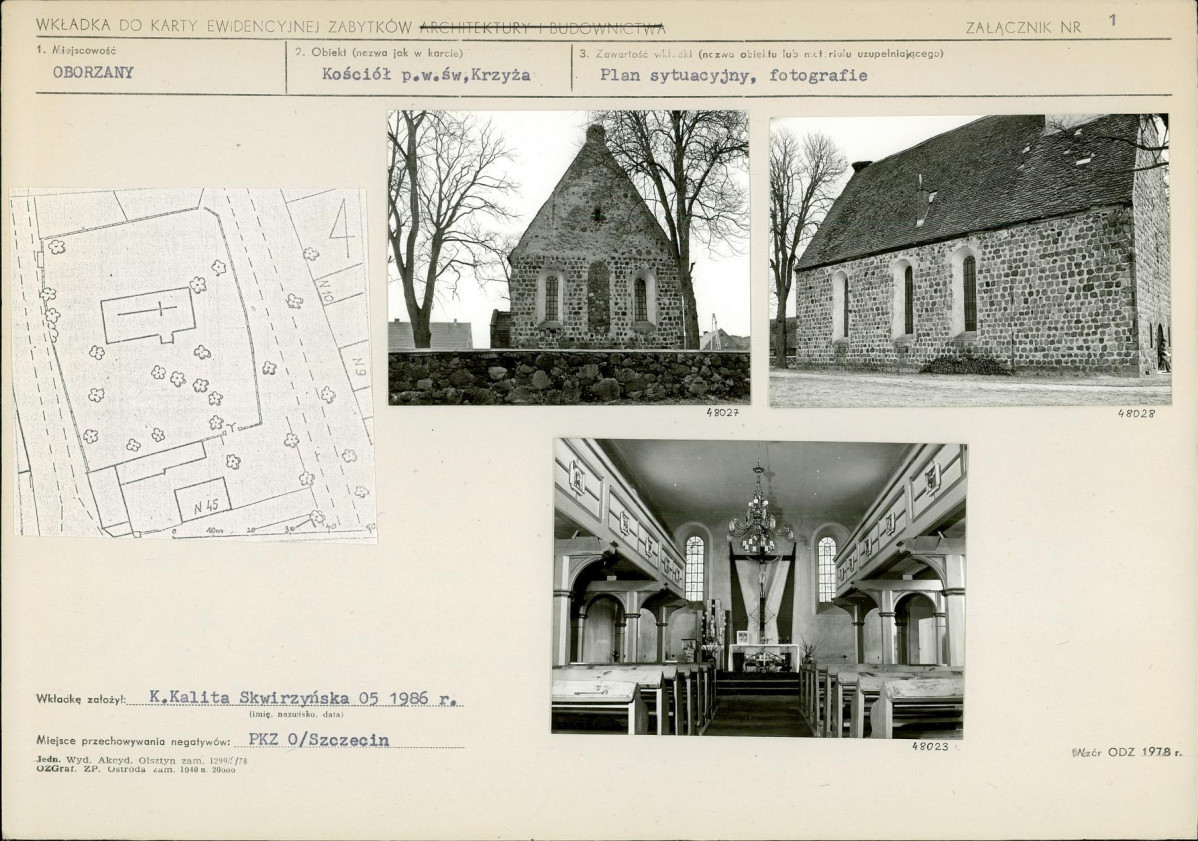Screen dimensions: 1198x841
Task: Click the header title WKŁADKA DO KARTY EWIDENCYJNEJ
Action: pos(225,27)
